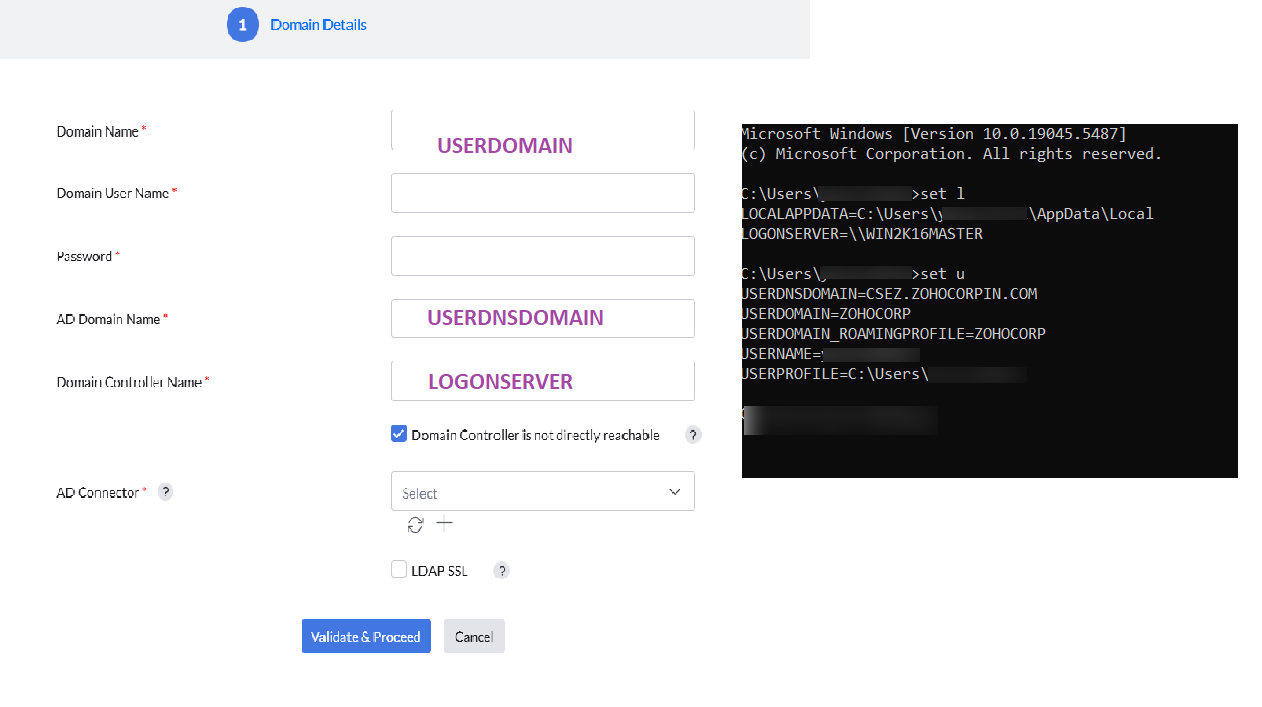Click the refresh AD connectors icon
This screenshot has height=707, width=1262.
click(x=415, y=524)
